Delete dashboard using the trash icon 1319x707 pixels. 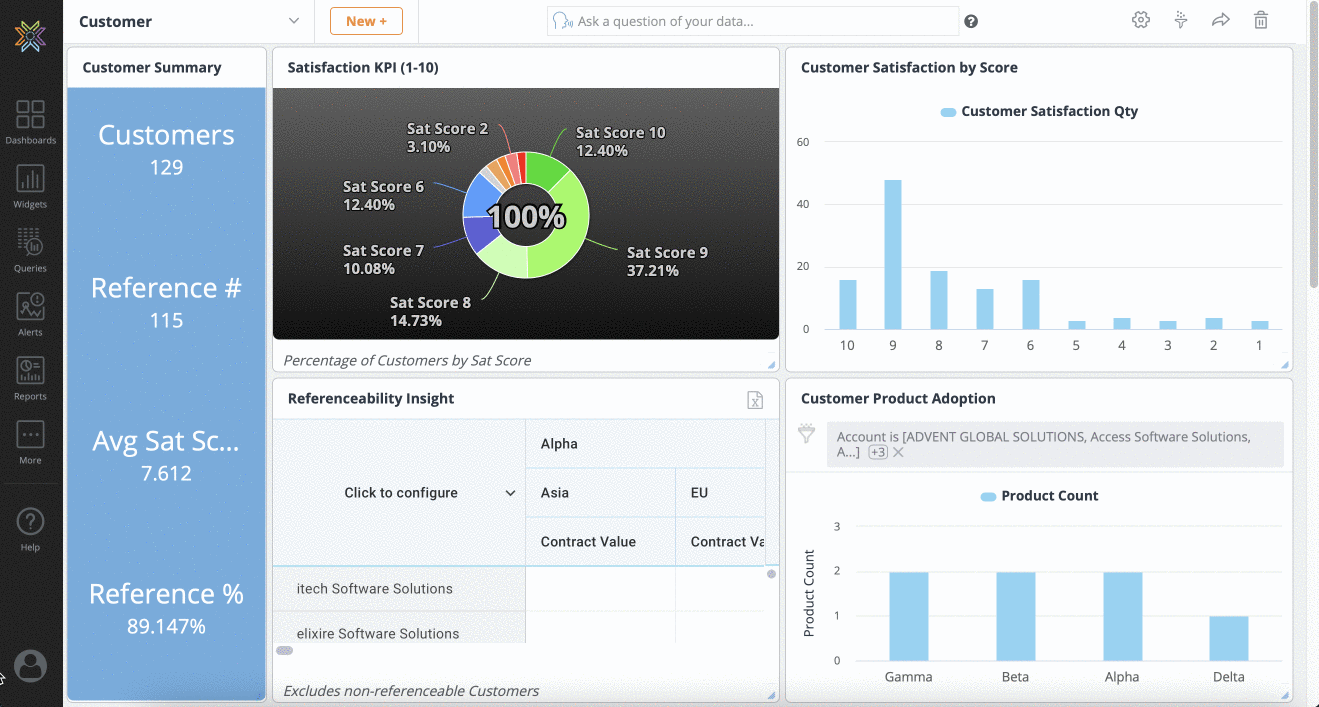pyautogui.click(x=1261, y=21)
